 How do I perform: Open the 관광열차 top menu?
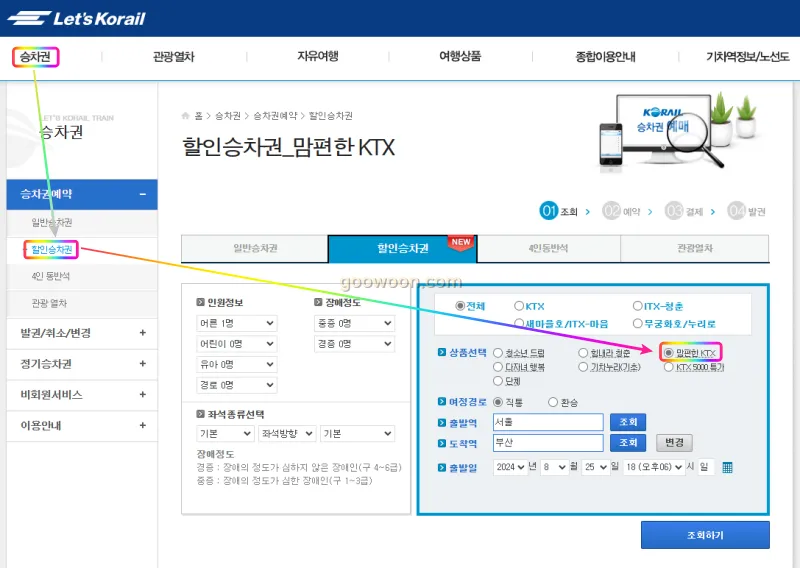(174, 57)
